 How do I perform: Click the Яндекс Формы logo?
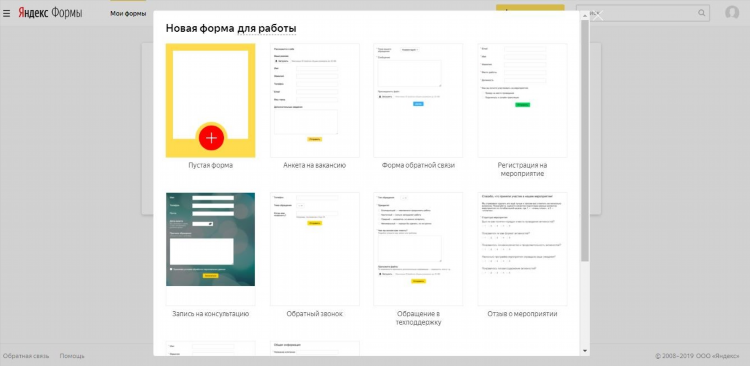tap(50, 13)
